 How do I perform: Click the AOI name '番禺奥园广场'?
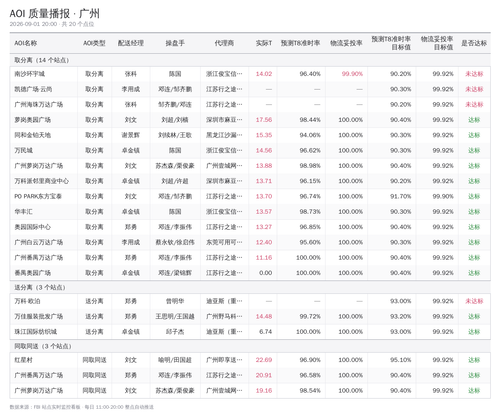coord(32,273)
